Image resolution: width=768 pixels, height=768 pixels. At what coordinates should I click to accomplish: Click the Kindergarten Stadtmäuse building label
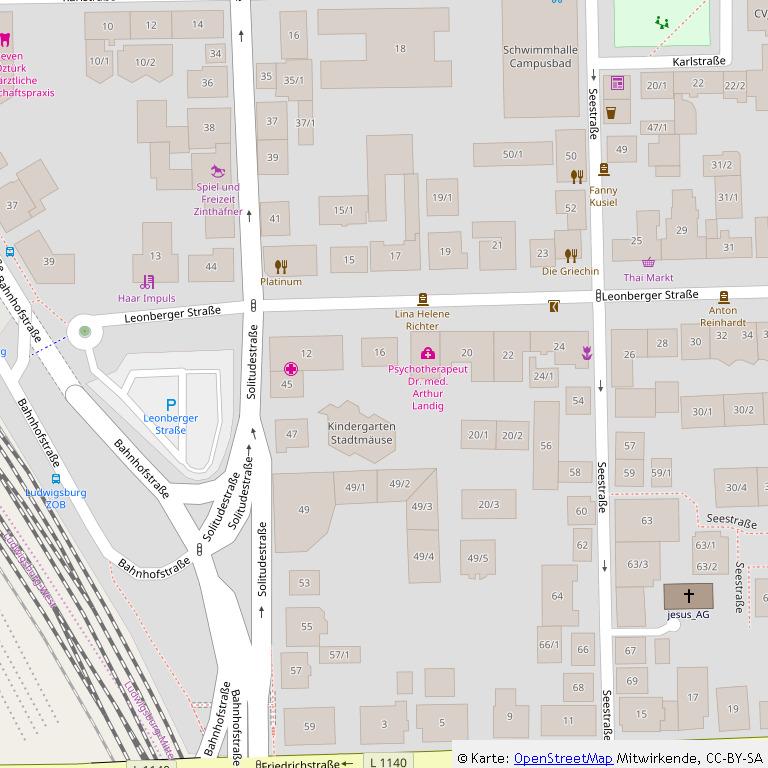pyautogui.click(x=362, y=432)
